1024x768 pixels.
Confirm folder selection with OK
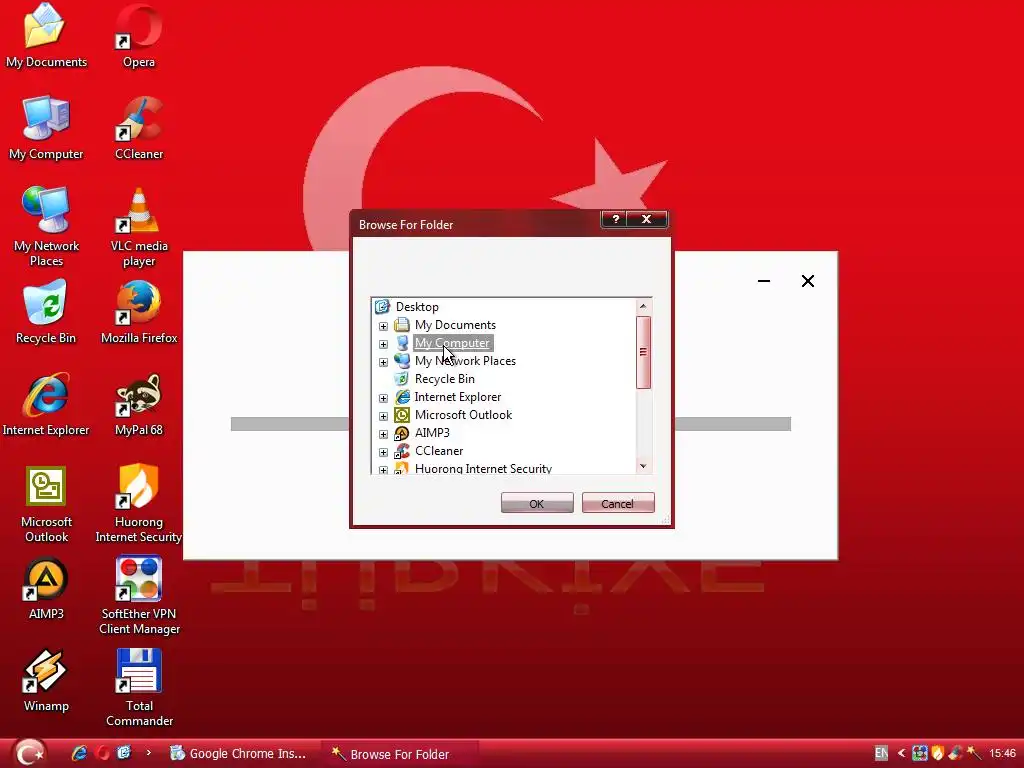tap(537, 504)
